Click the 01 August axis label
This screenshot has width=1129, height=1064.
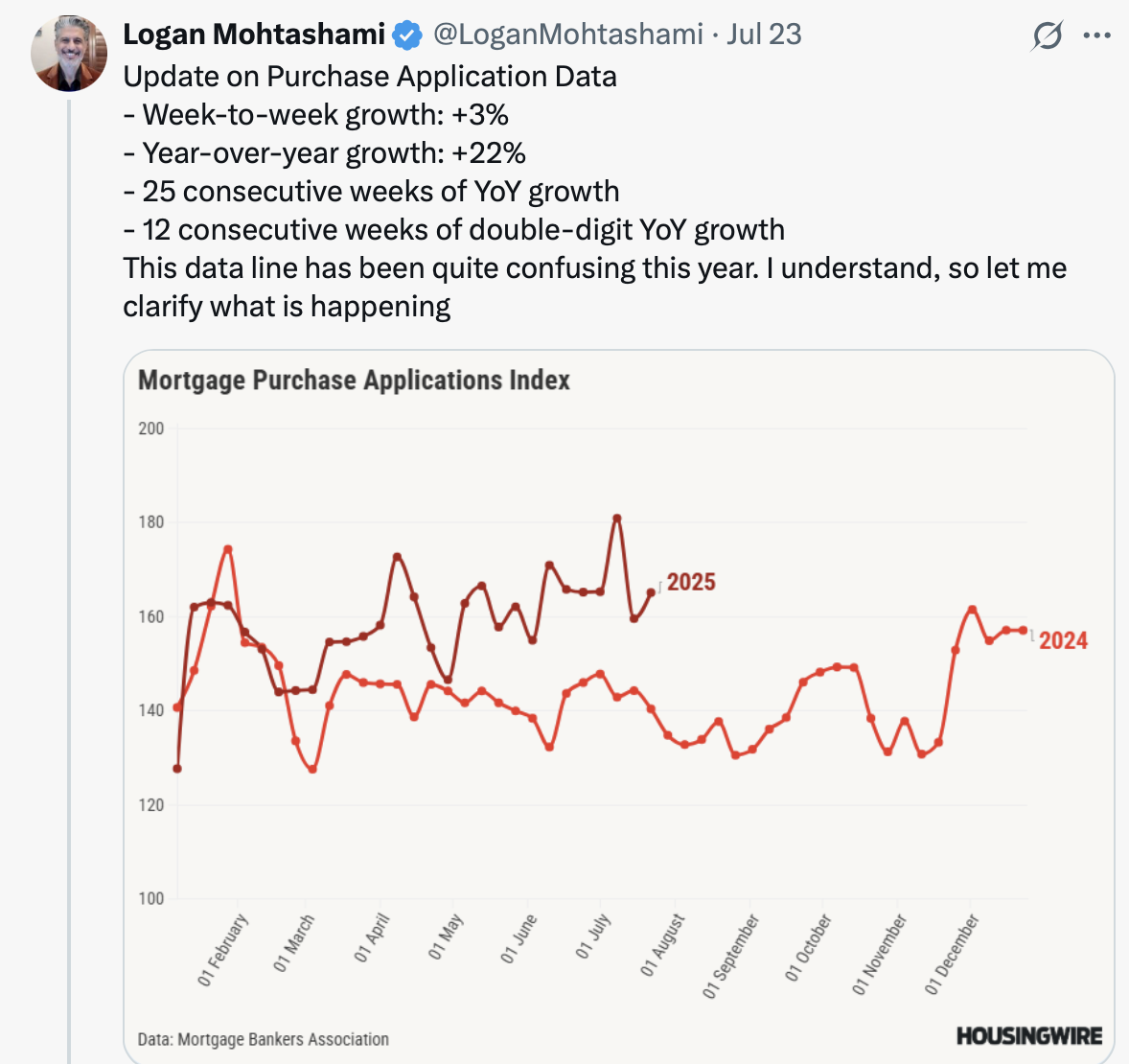(663, 945)
